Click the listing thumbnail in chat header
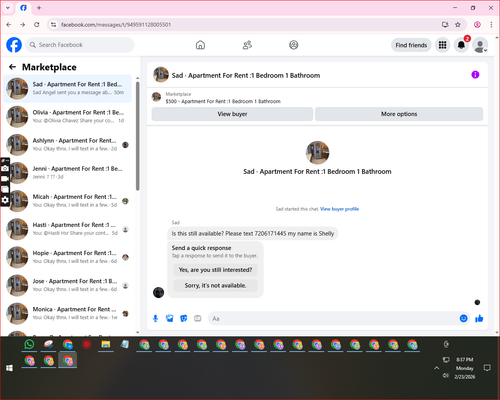This screenshot has width=500, height=400. [161, 74]
